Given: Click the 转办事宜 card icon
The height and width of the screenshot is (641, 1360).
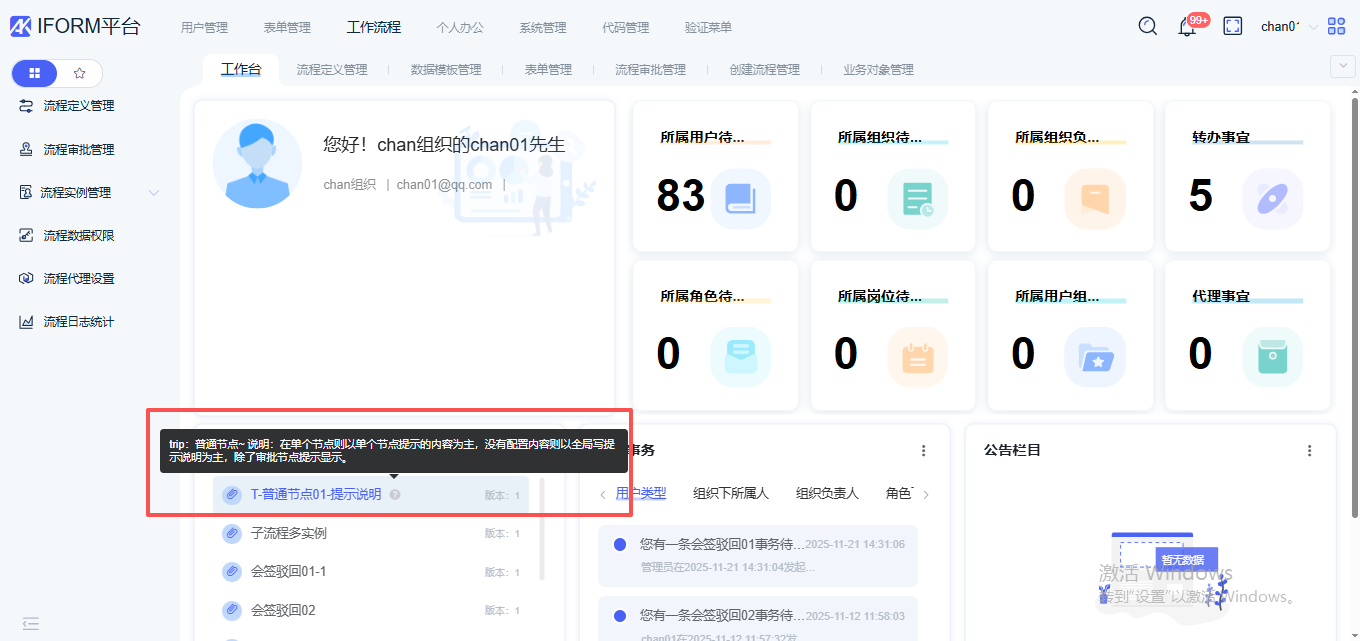Looking at the screenshot, I should click(1272, 199).
